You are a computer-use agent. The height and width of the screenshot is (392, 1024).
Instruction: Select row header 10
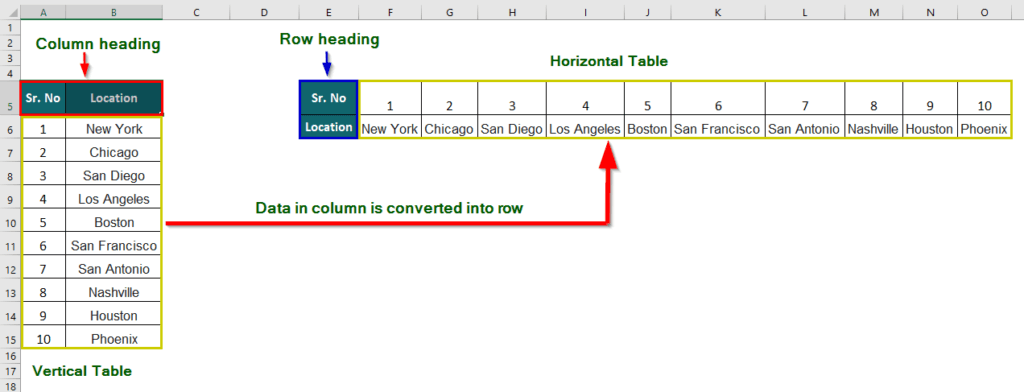pyautogui.click(x=10, y=223)
